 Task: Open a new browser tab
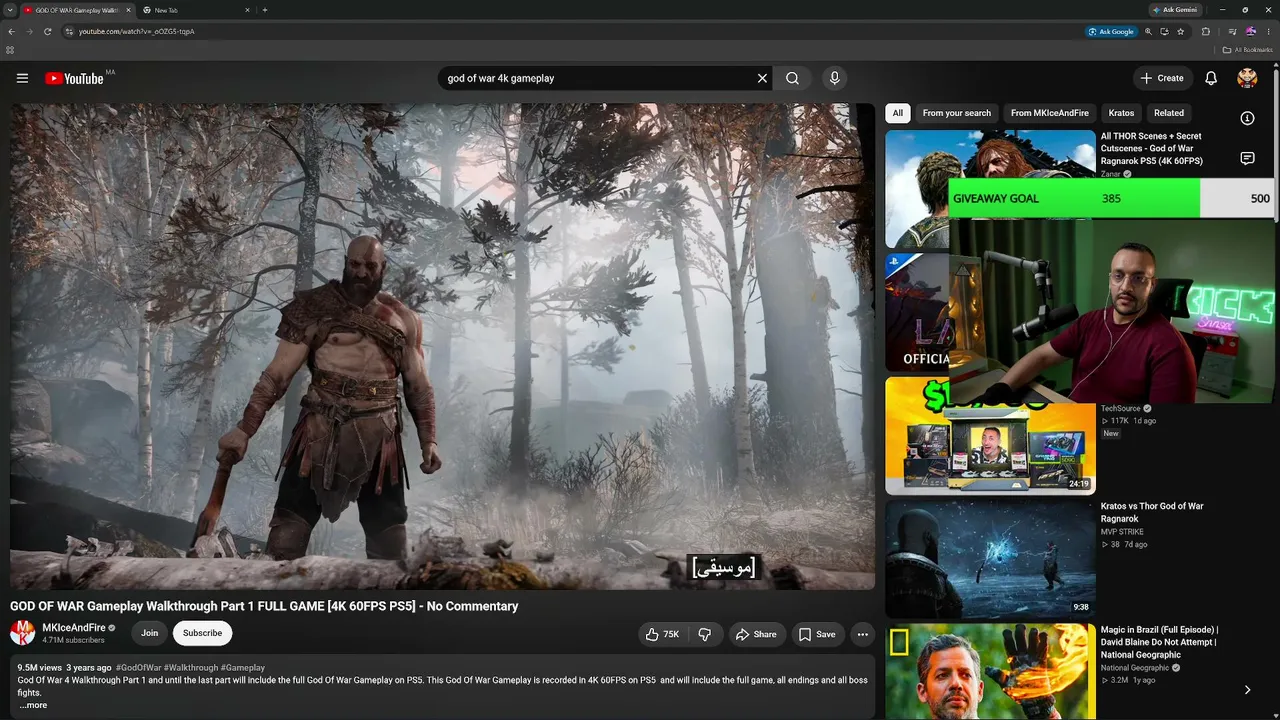(264, 10)
